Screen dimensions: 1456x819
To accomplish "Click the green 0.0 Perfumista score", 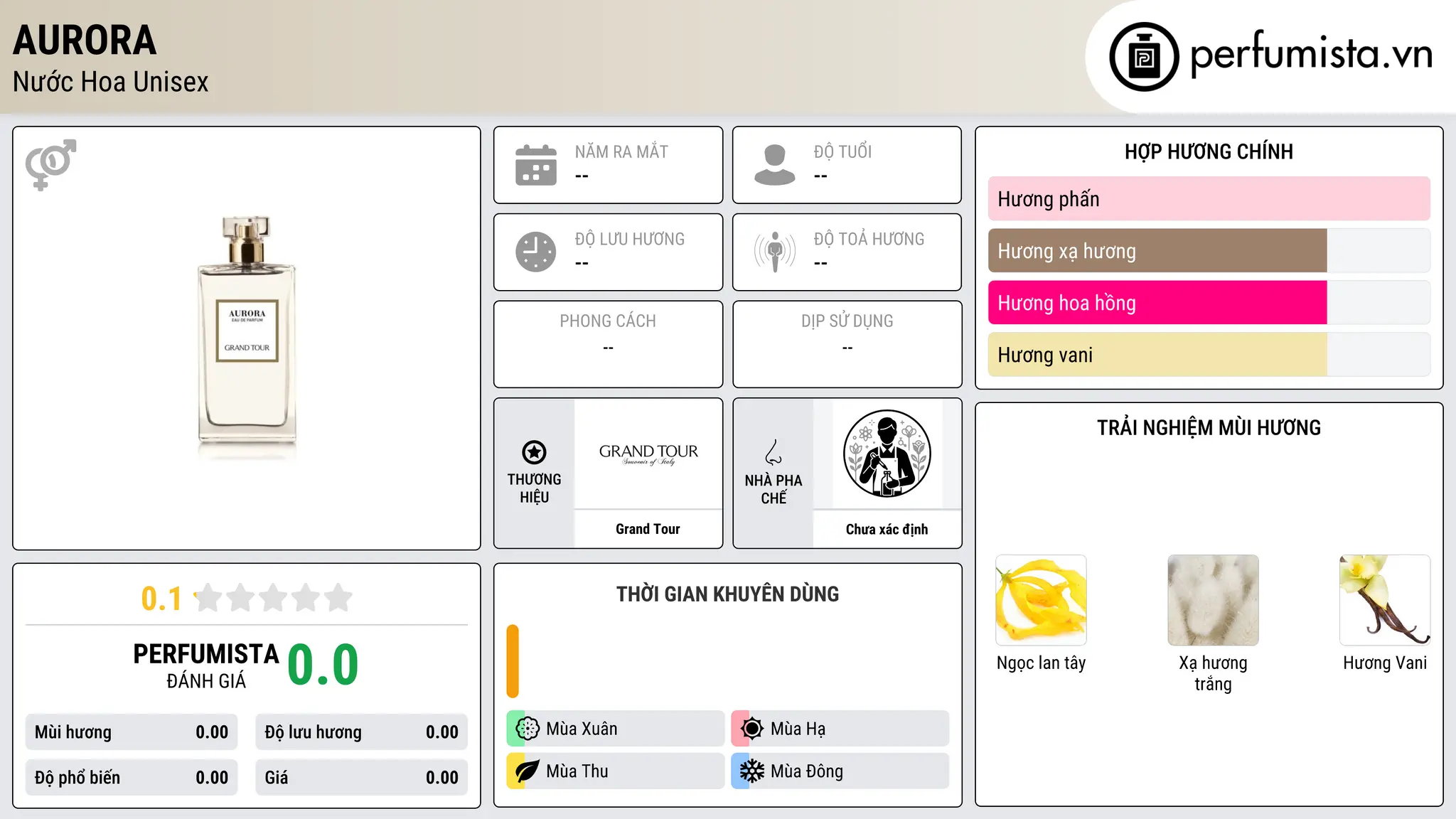I will 323,665.
